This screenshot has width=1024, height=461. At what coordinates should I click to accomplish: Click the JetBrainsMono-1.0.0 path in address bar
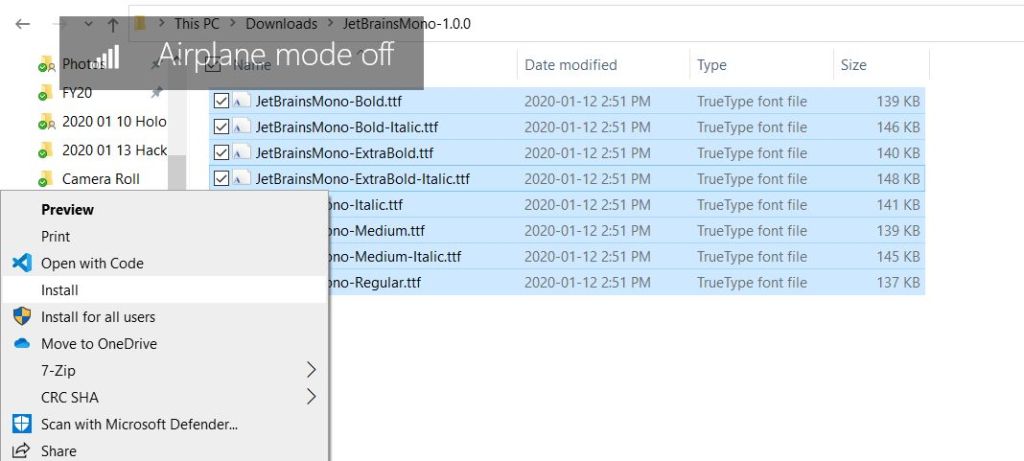tap(407, 24)
